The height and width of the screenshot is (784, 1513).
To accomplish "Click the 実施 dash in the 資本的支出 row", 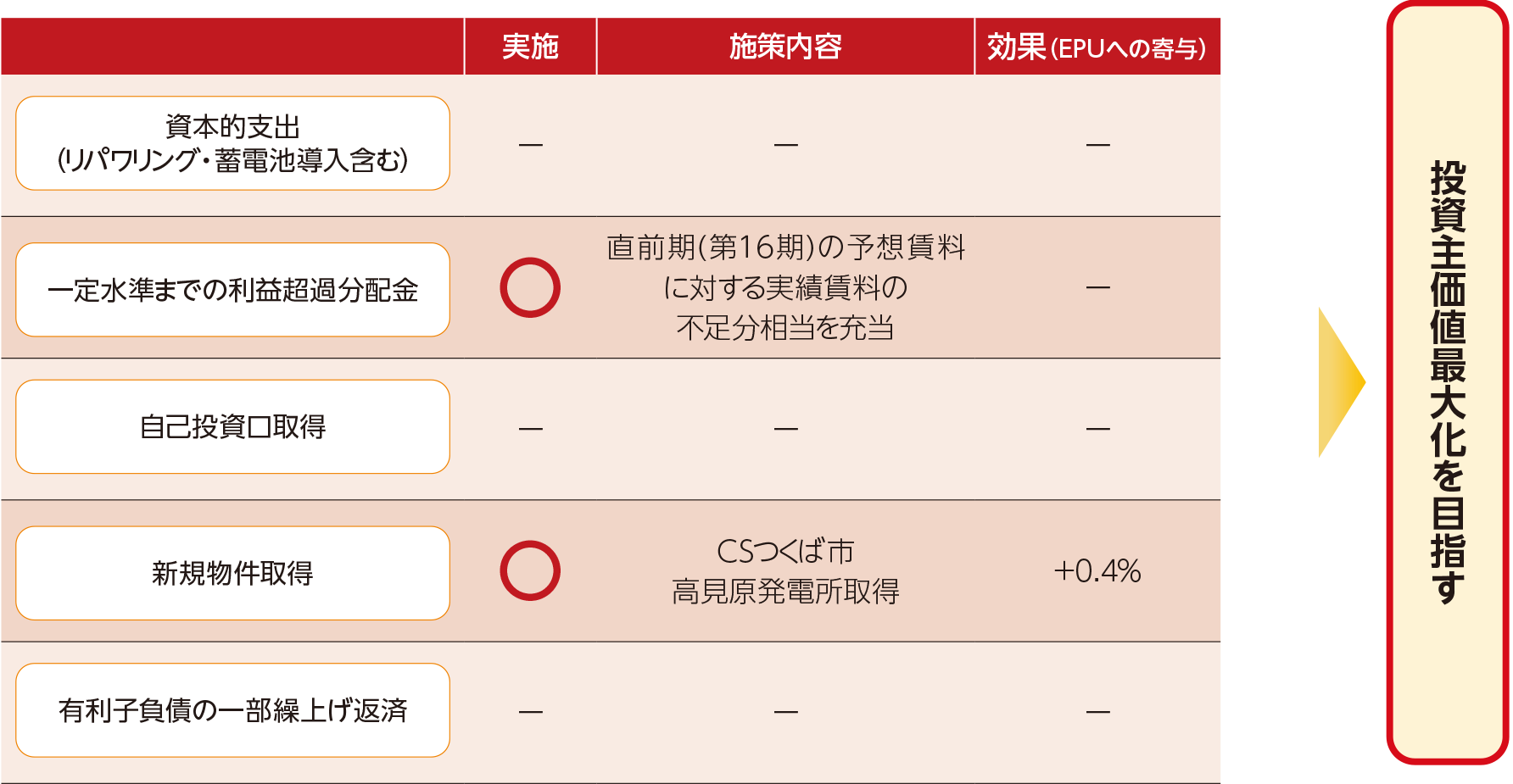I will tap(530, 145).
